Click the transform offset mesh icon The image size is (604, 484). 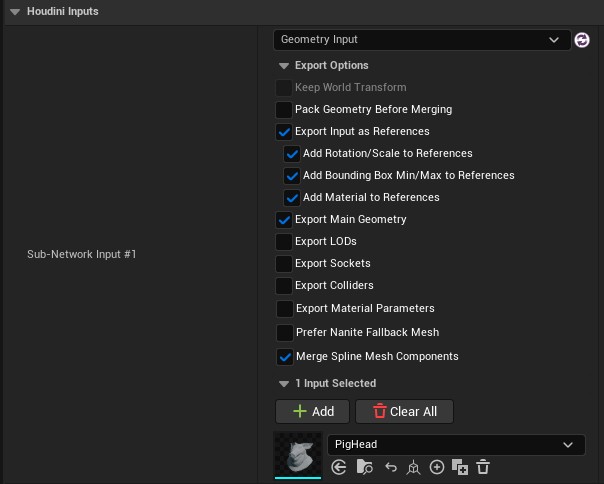(x=413, y=467)
